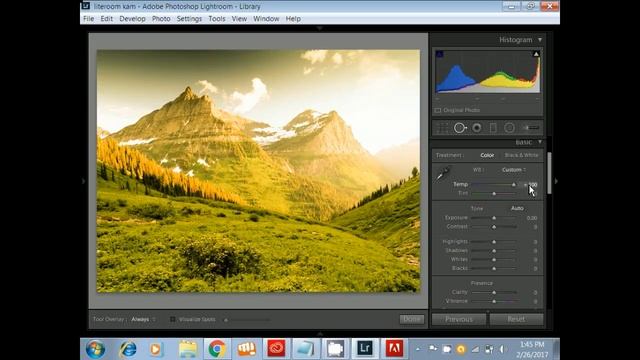Screen dimensions: 640x360
Task: Click the Previous button
Action: pos(459,319)
